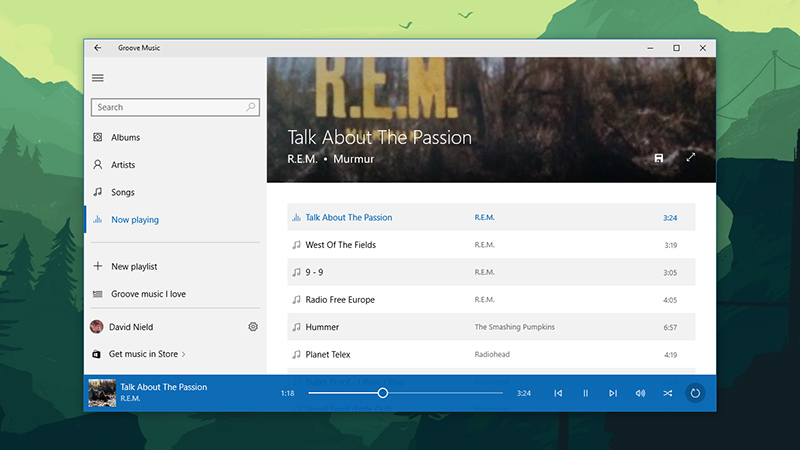Go back using the title bar arrow

(97, 48)
